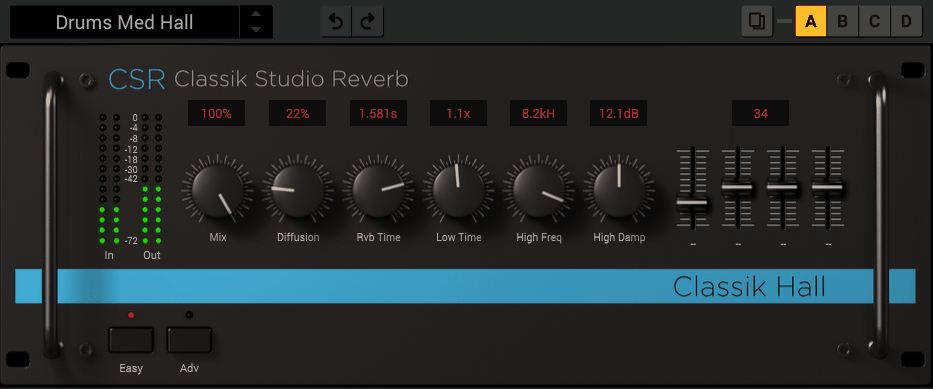Click the fourth fader handle
The image size is (933, 389).
[x=828, y=187]
